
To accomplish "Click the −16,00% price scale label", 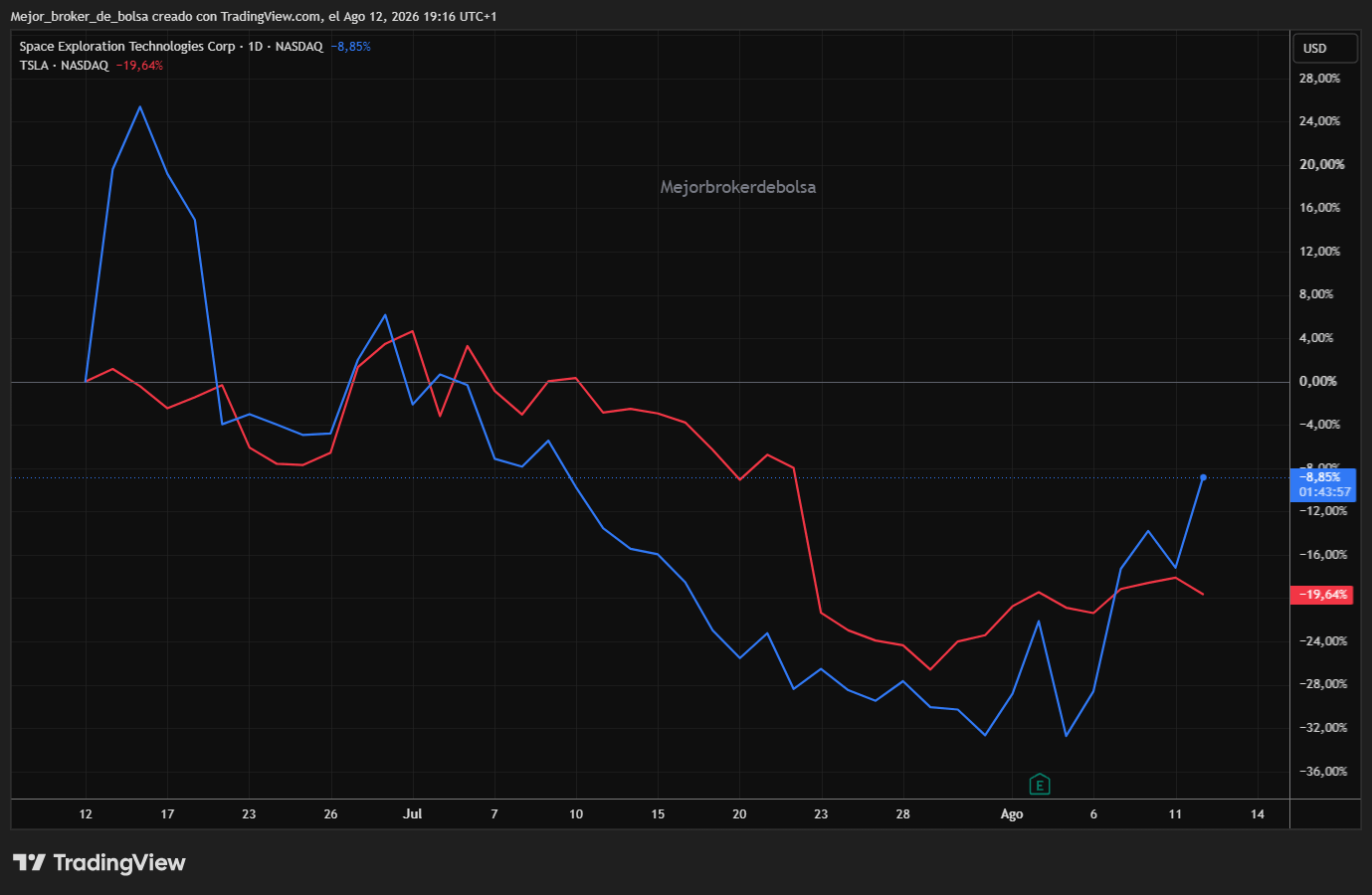I will pos(1323,555).
